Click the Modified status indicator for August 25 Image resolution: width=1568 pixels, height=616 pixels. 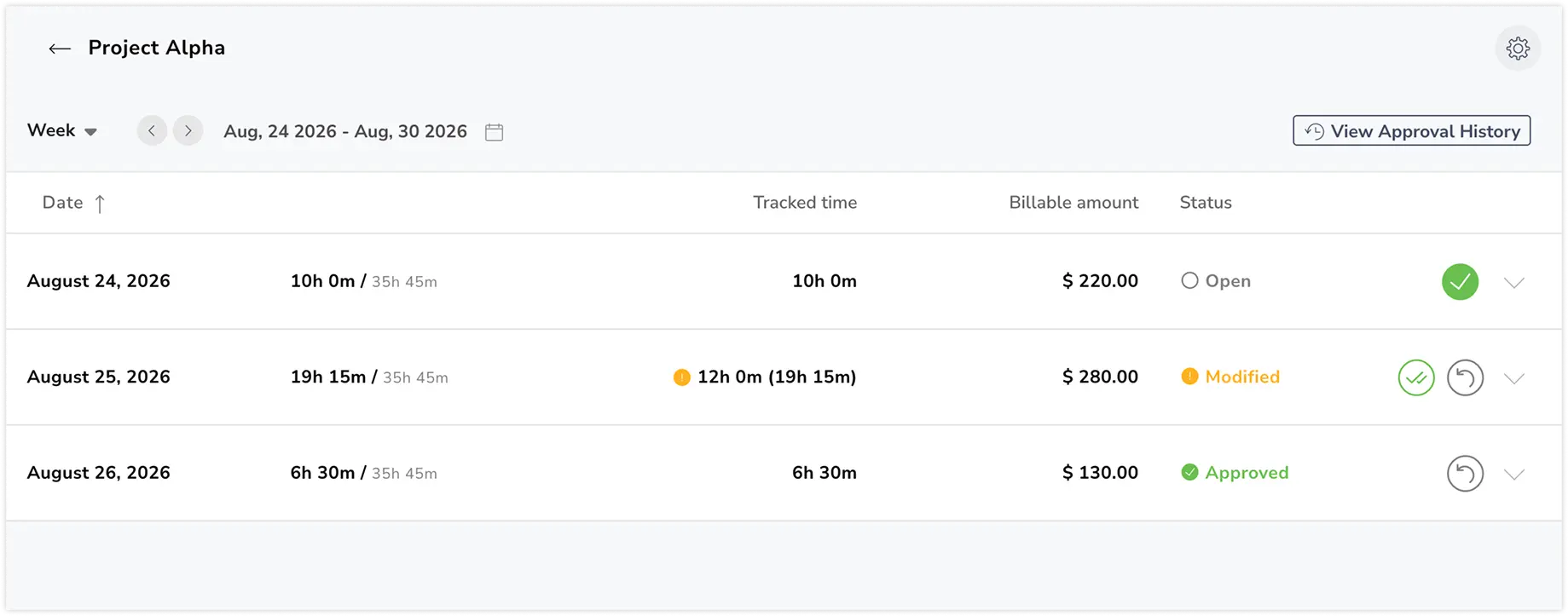[1230, 377]
